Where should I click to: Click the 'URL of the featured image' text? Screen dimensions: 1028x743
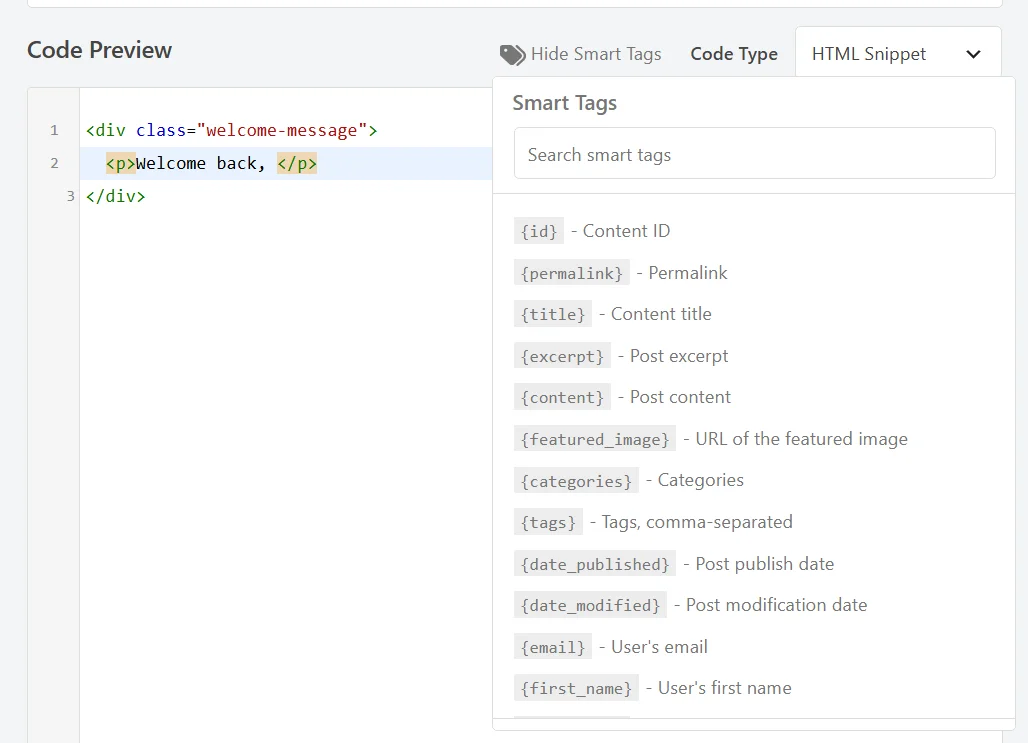coord(801,439)
